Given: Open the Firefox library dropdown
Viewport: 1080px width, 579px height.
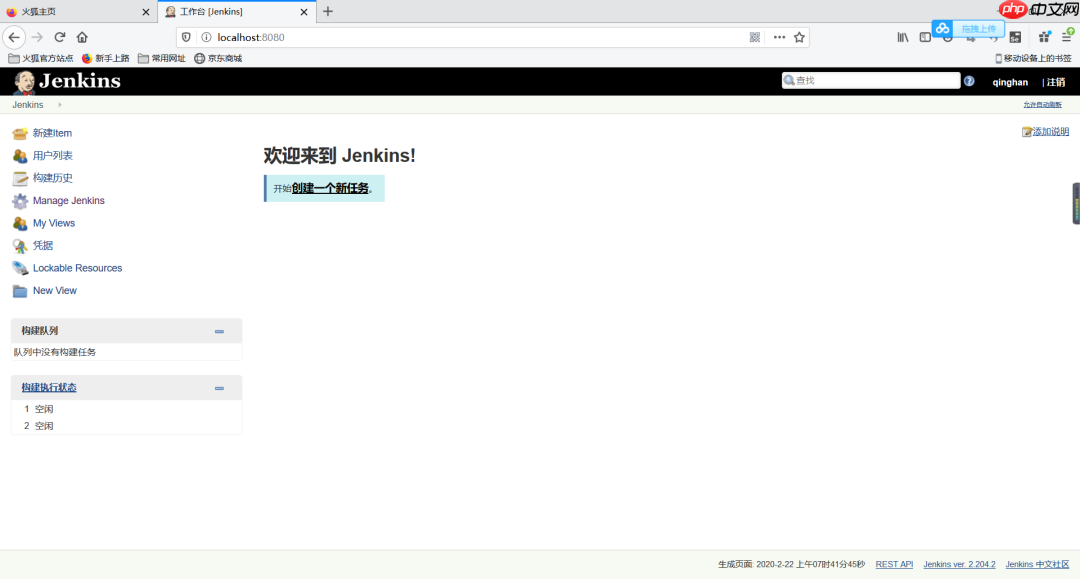Looking at the screenshot, I should [901, 36].
